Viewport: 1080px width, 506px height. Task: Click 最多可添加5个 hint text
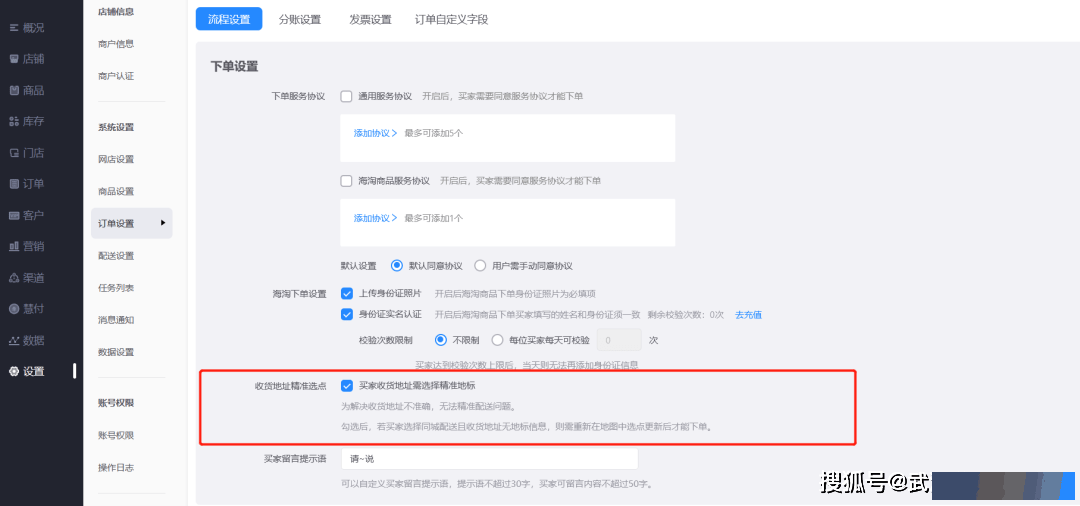(x=433, y=134)
